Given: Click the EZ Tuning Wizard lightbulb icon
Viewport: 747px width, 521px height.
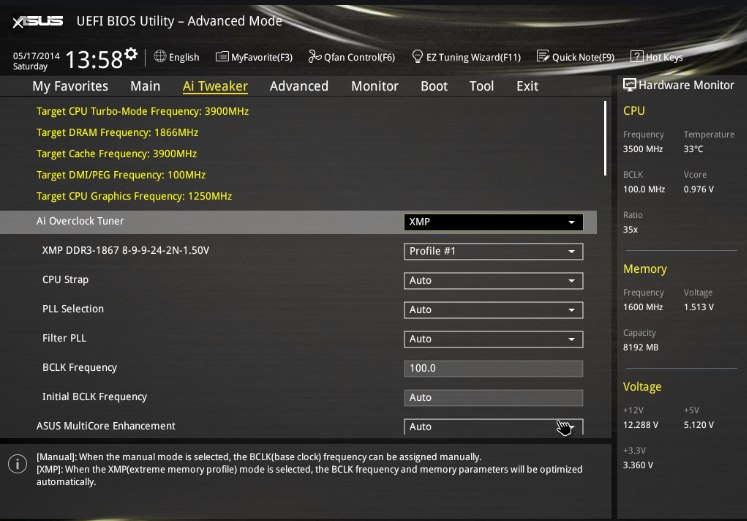Looking at the screenshot, I should click(x=417, y=57).
